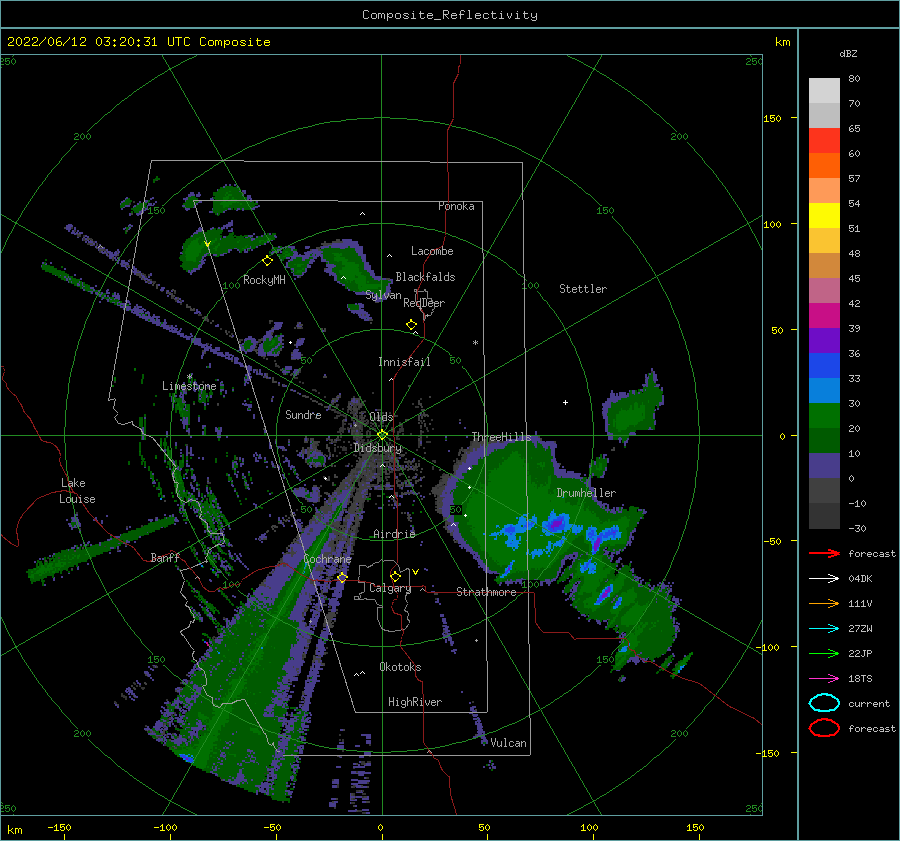Screen dimensions: 900x841
Task: Select the cyan 27ZW arrow icon
Action: (824, 629)
